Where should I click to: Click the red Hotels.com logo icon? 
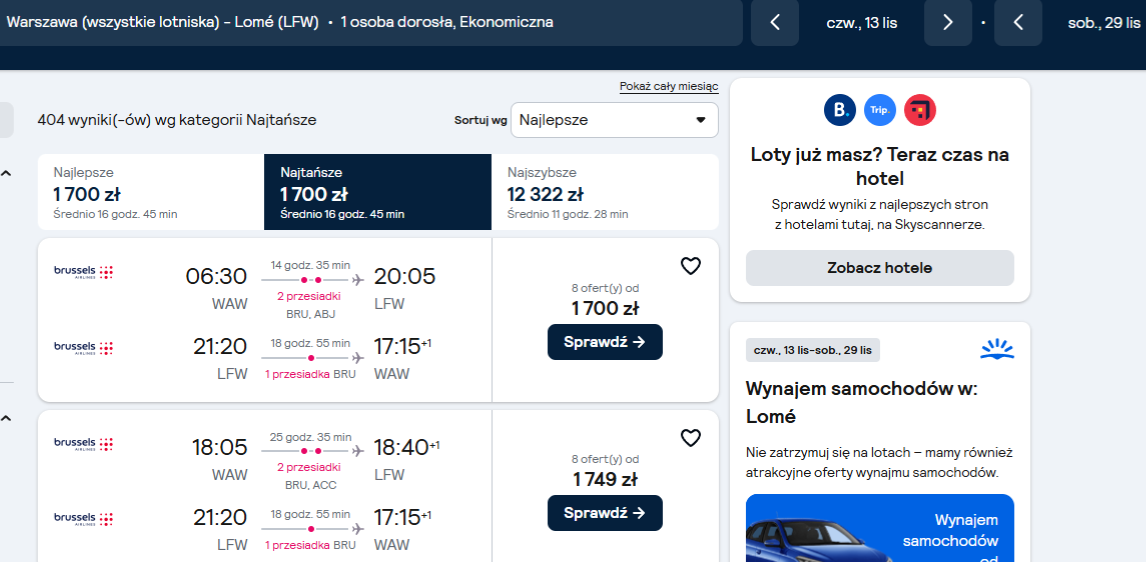coord(919,110)
